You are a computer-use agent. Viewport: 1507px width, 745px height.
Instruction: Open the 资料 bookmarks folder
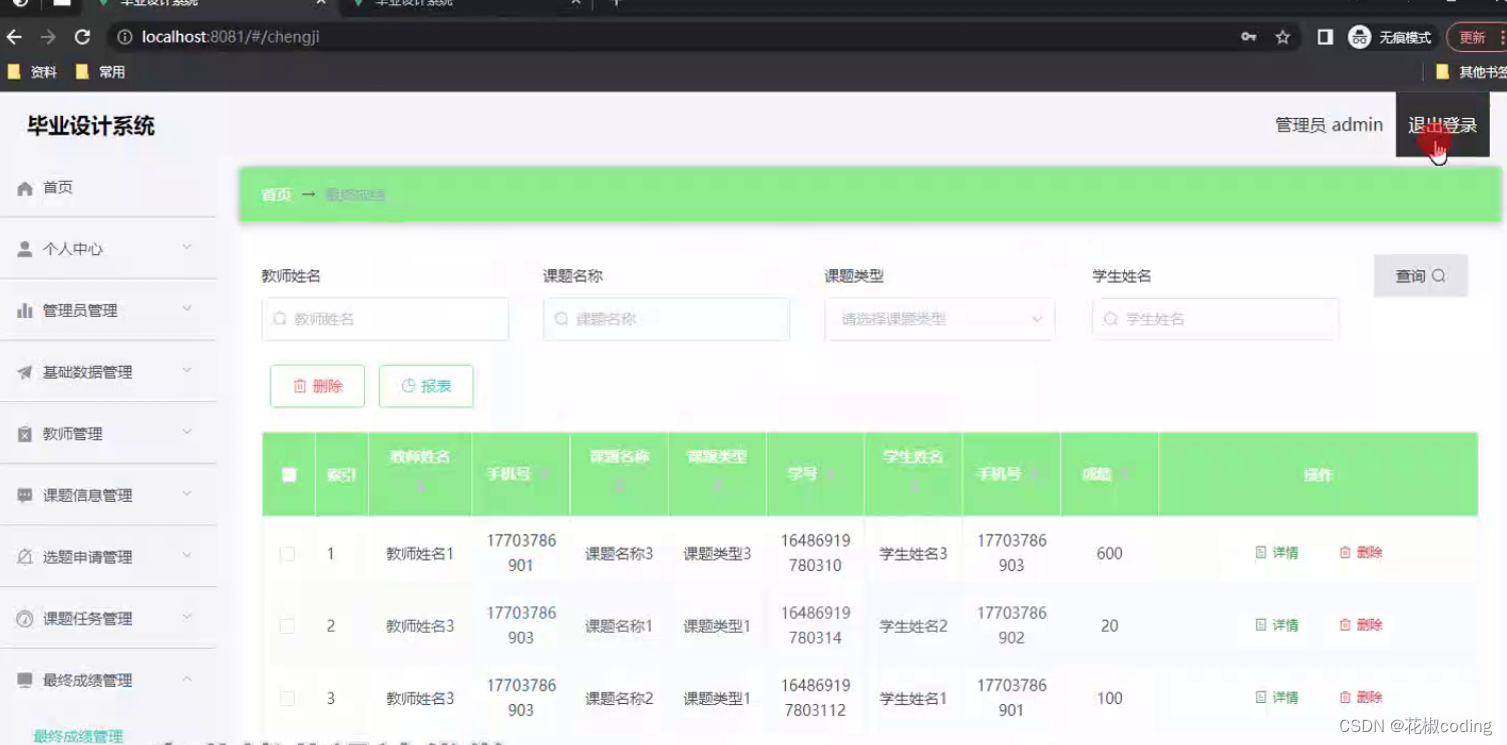tap(33, 71)
